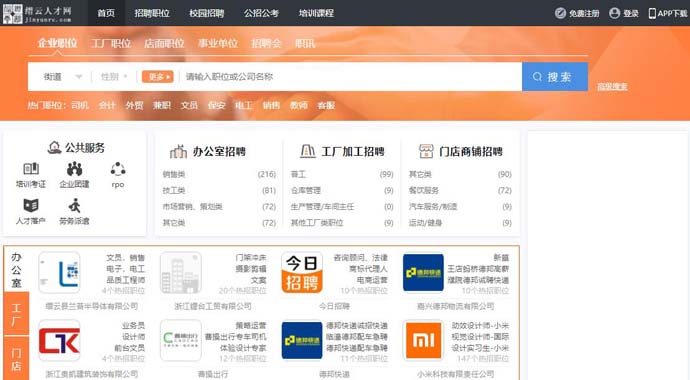Select the 招聘会 tab

click(x=266, y=43)
